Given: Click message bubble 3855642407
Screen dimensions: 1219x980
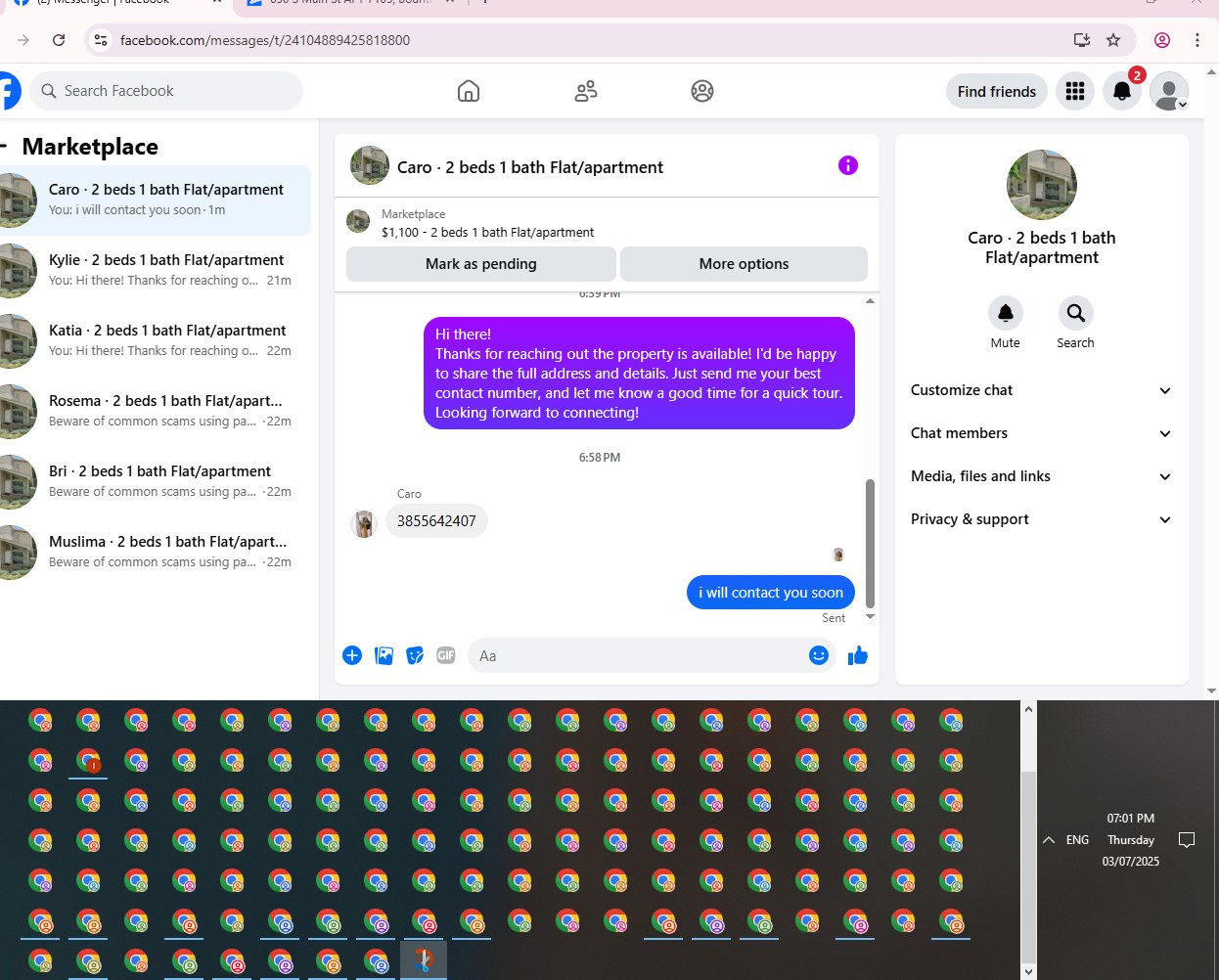Looking at the screenshot, I should click(x=436, y=521).
